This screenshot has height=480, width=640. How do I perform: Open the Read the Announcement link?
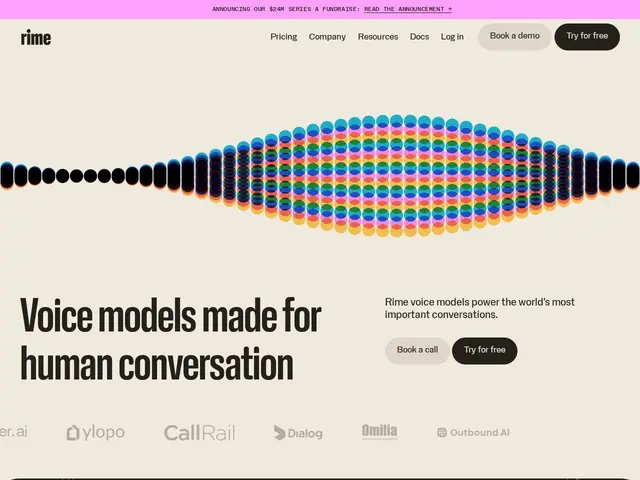point(408,9)
